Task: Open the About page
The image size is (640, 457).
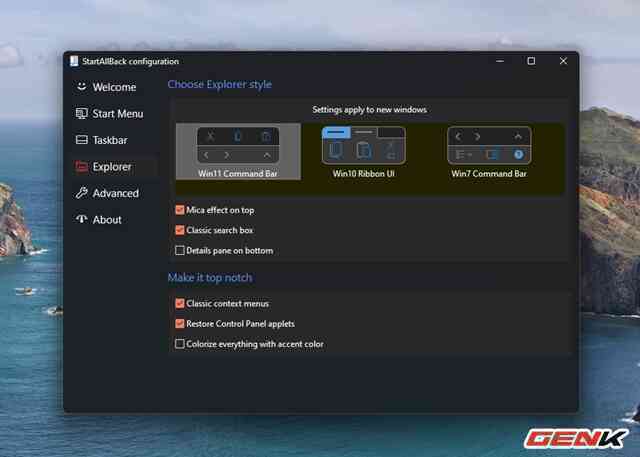Action: 114,220
